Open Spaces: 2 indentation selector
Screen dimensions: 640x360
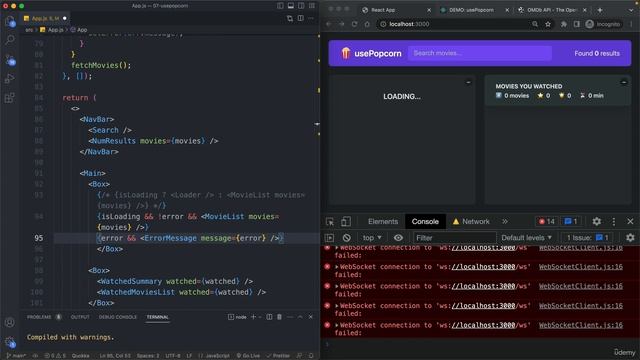[148, 356]
